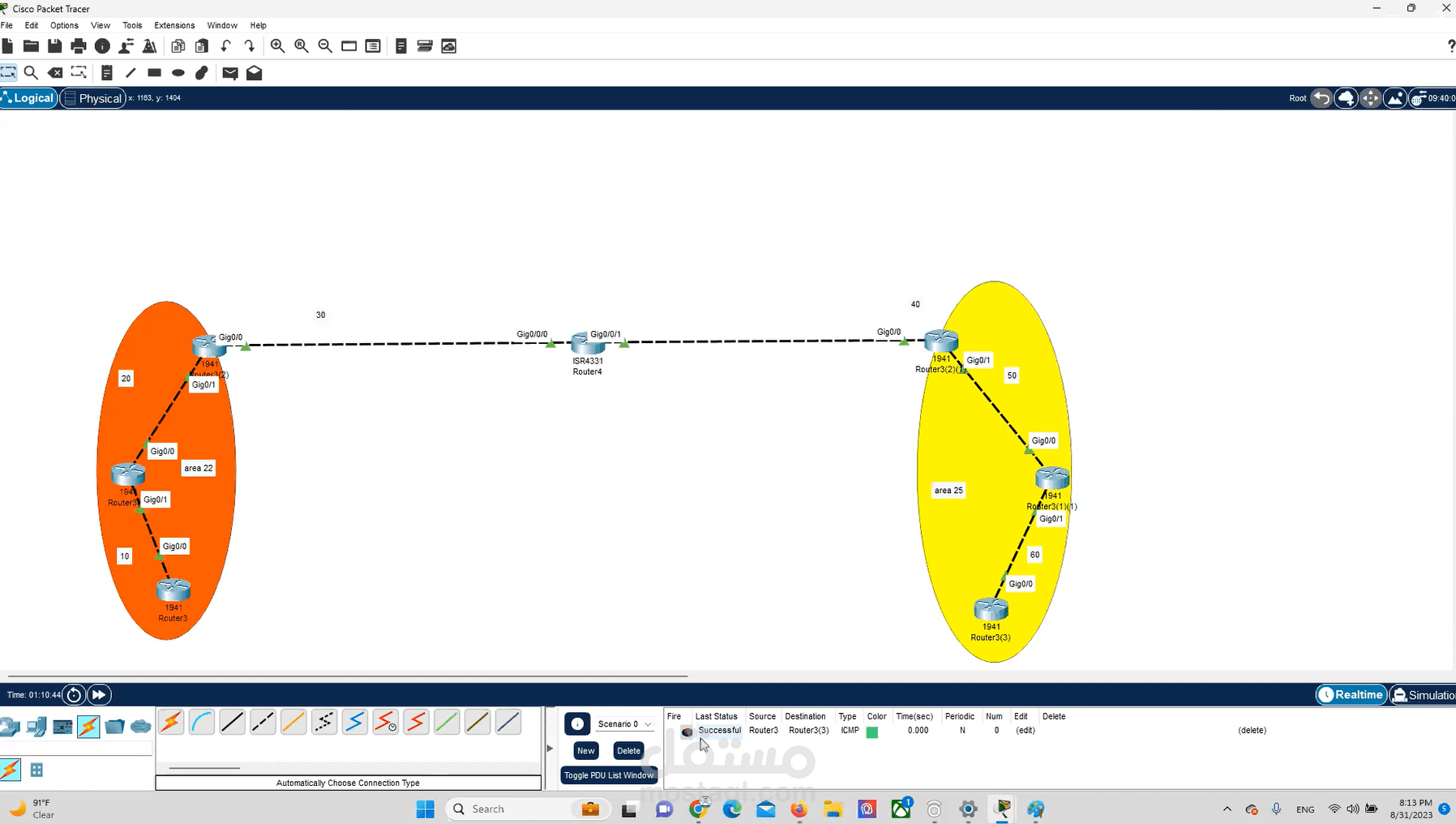The image size is (1456, 824).
Task: Zoom in on the workspace
Action: click(277, 46)
